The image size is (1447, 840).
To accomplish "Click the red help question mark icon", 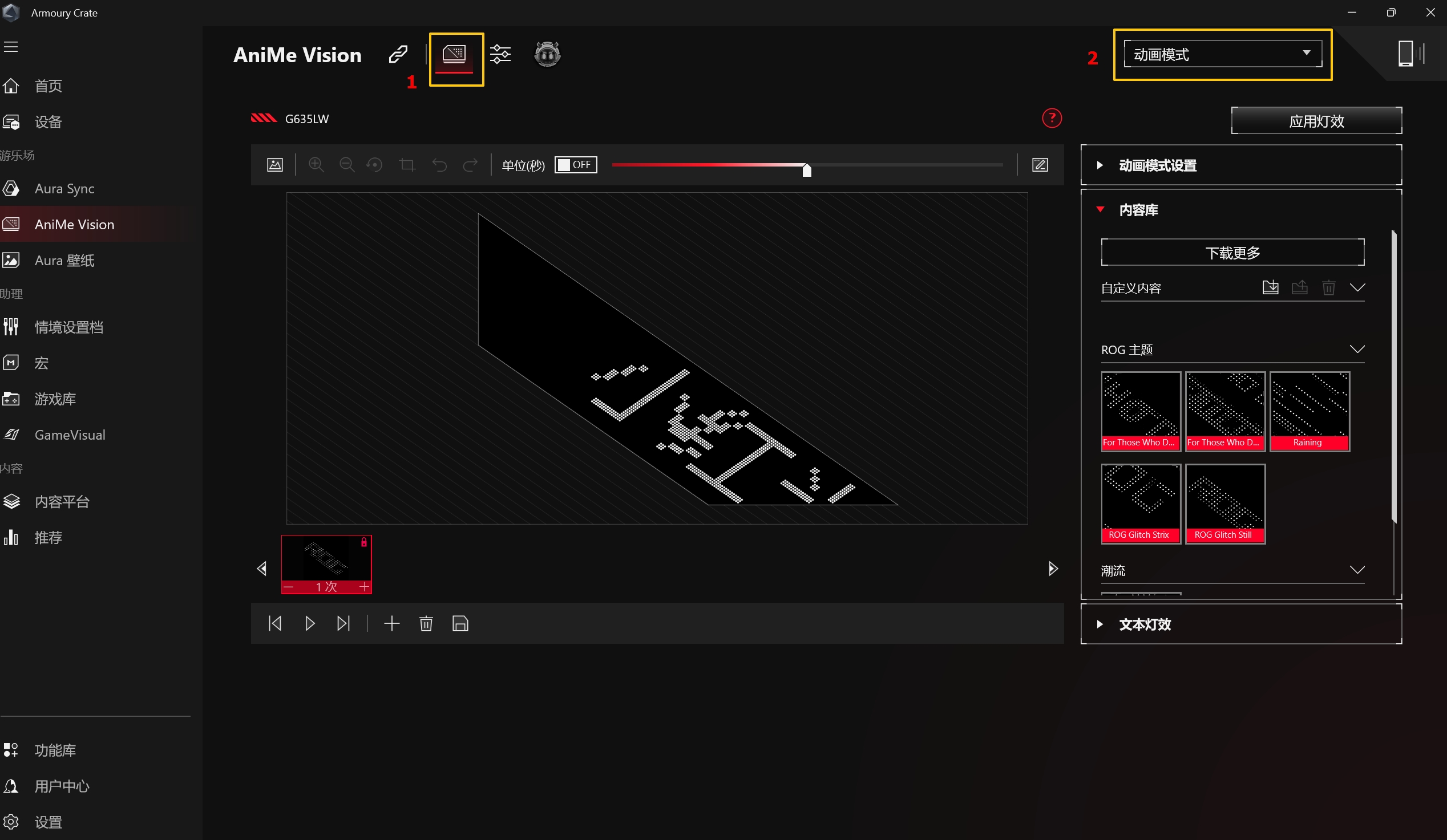I will 1052,118.
